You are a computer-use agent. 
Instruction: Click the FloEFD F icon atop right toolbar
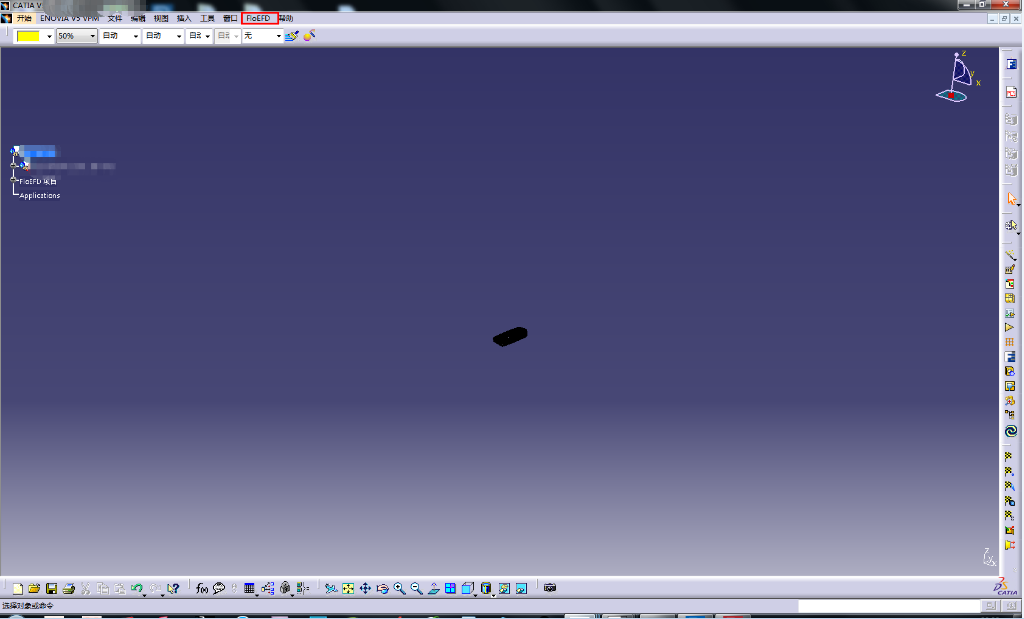[1012, 64]
